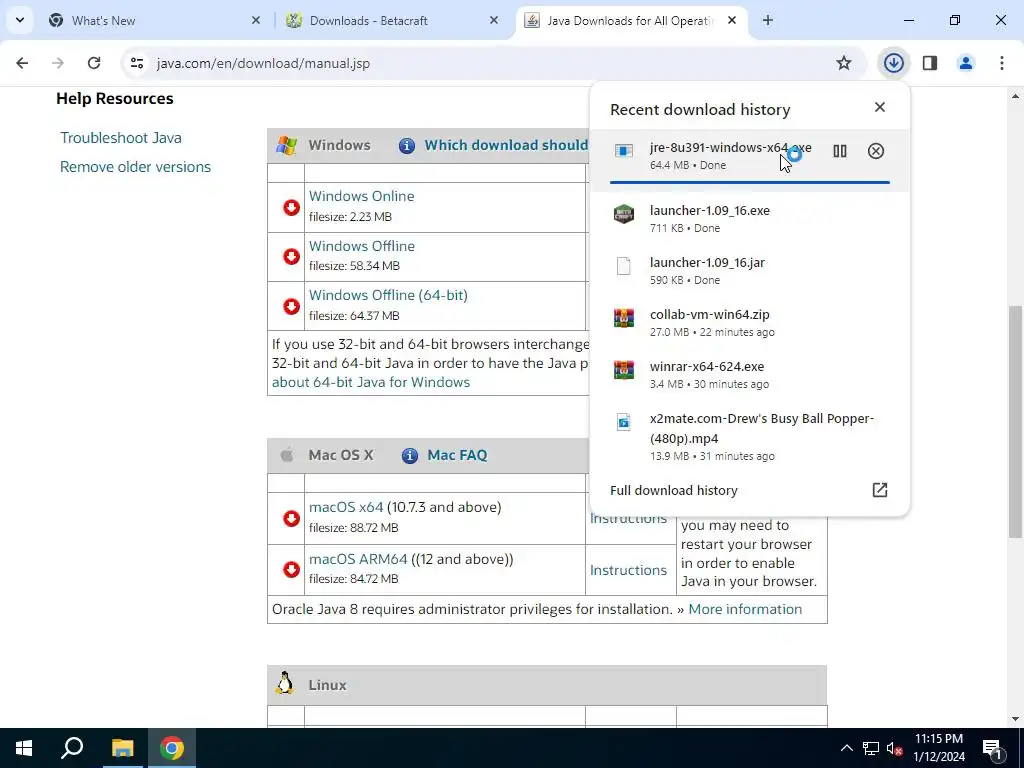Click the macOS ARM64 download link
1024x768 pixels.
point(358,559)
